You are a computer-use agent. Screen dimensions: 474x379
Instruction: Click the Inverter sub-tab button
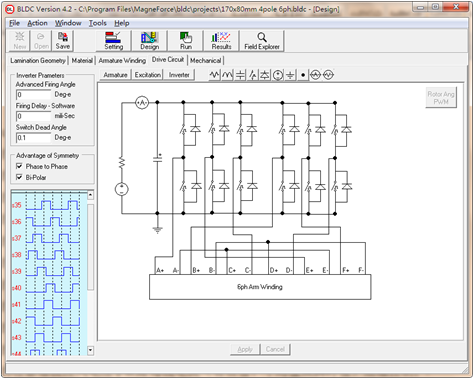point(179,75)
